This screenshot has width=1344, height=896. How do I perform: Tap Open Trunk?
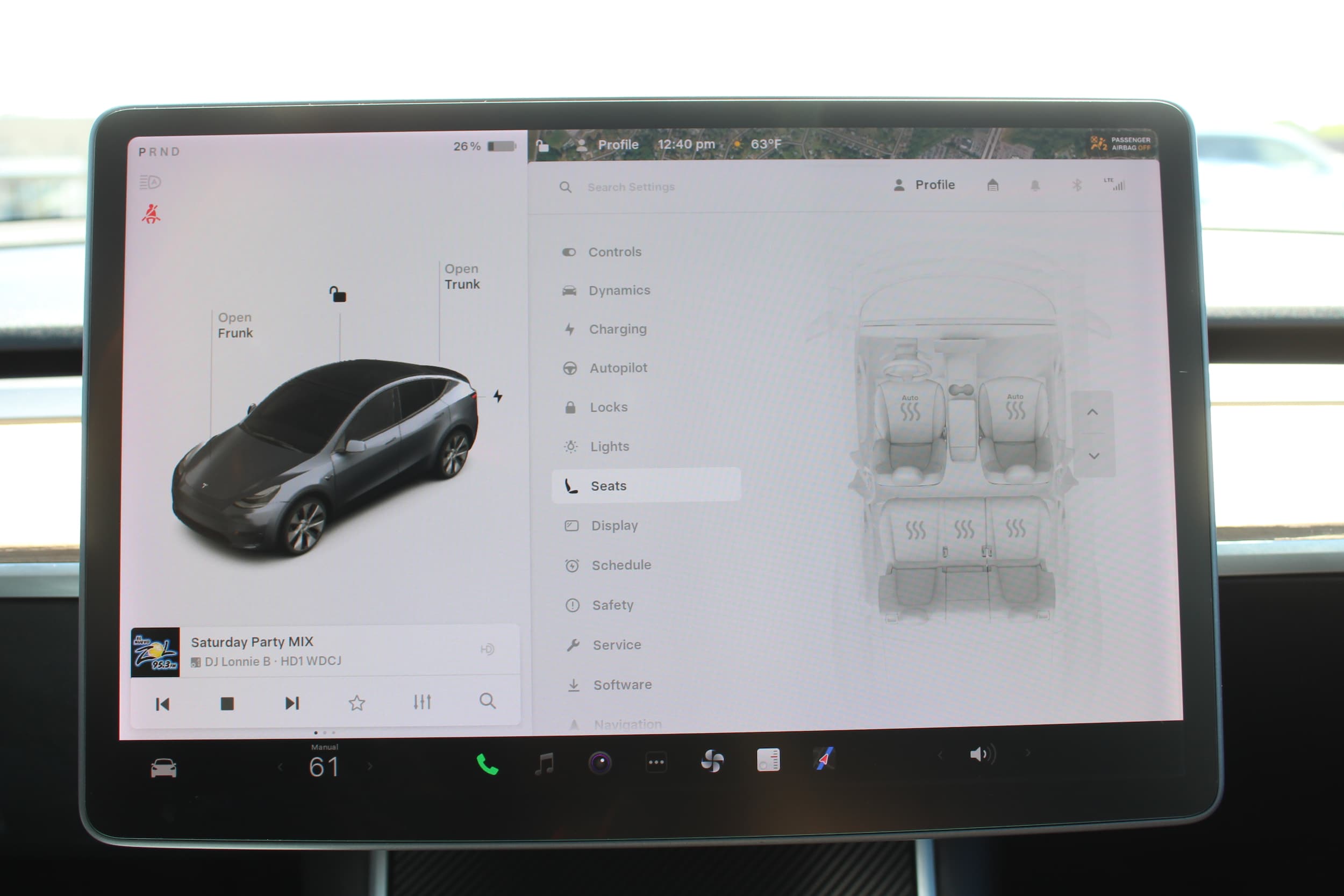tap(462, 277)
